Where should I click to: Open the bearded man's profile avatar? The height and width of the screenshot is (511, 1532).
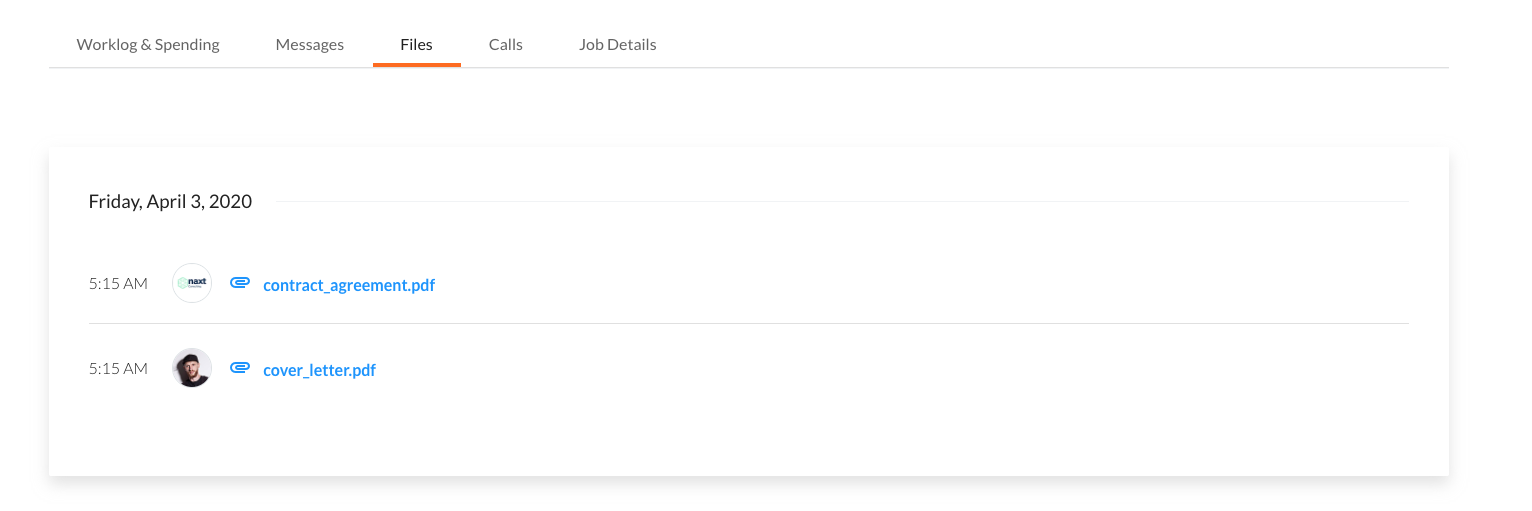(192, 368)
